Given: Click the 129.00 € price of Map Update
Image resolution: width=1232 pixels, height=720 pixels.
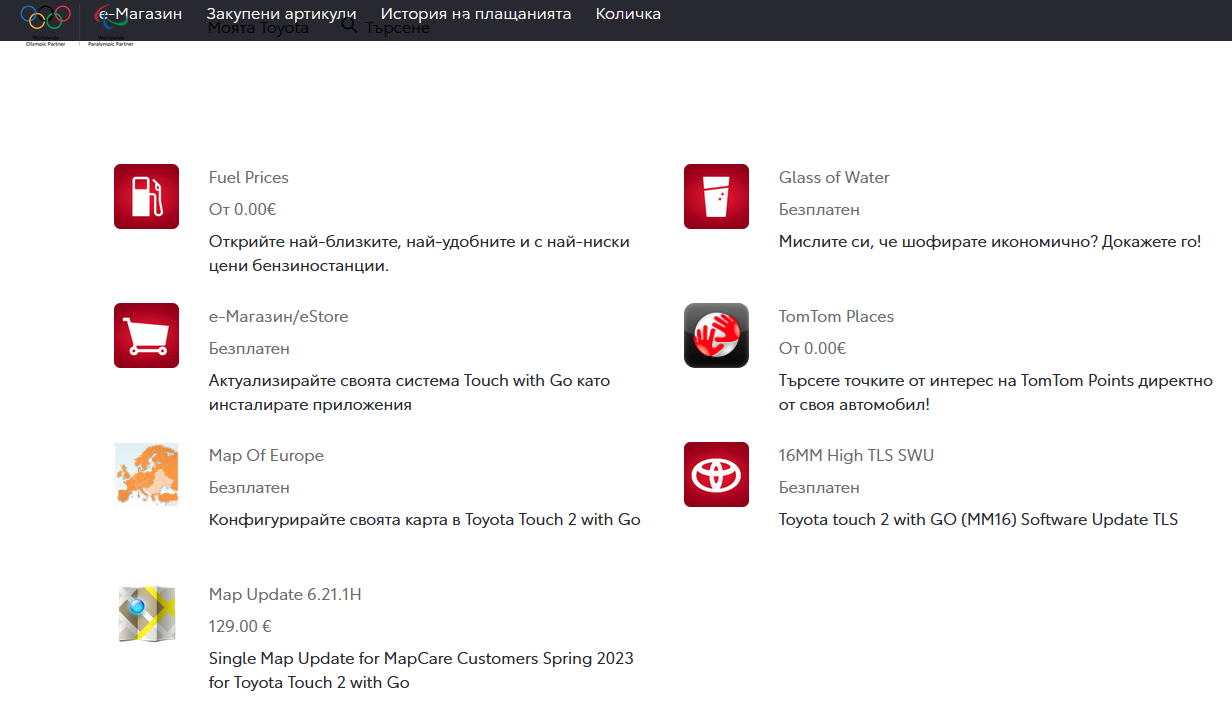Looking at the screenshot, I should coord(240,626).
